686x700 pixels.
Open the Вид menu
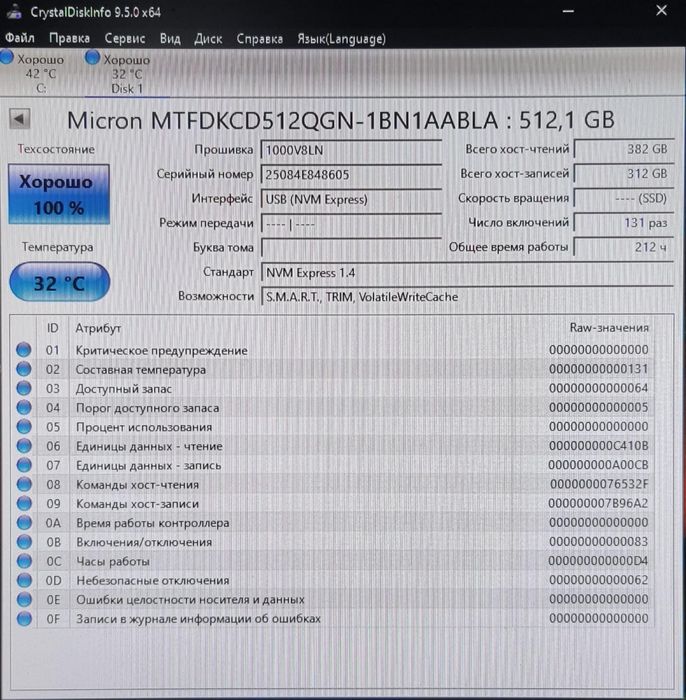pos(170,38)
